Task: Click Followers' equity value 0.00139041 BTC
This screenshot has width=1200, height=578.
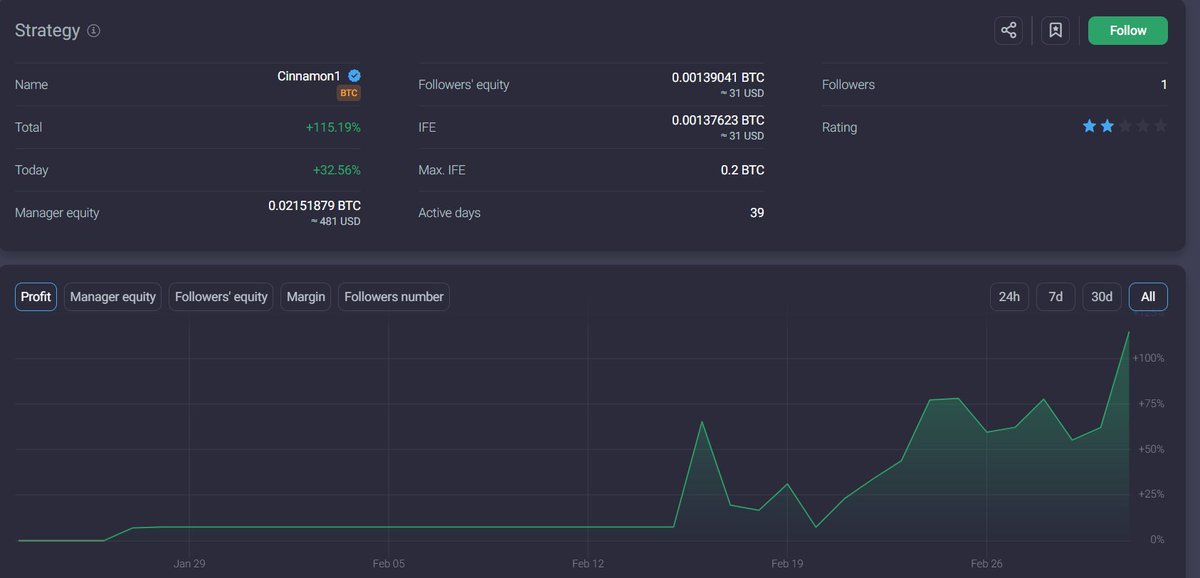Action: [x=718, y=77]
